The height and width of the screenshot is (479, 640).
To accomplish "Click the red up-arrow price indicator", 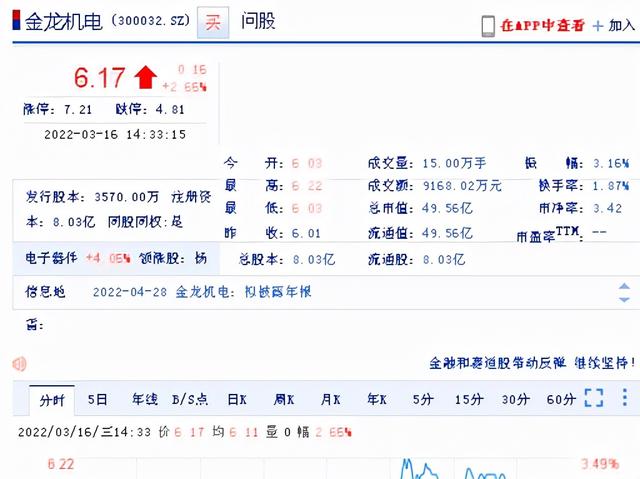I will (145, 78).
